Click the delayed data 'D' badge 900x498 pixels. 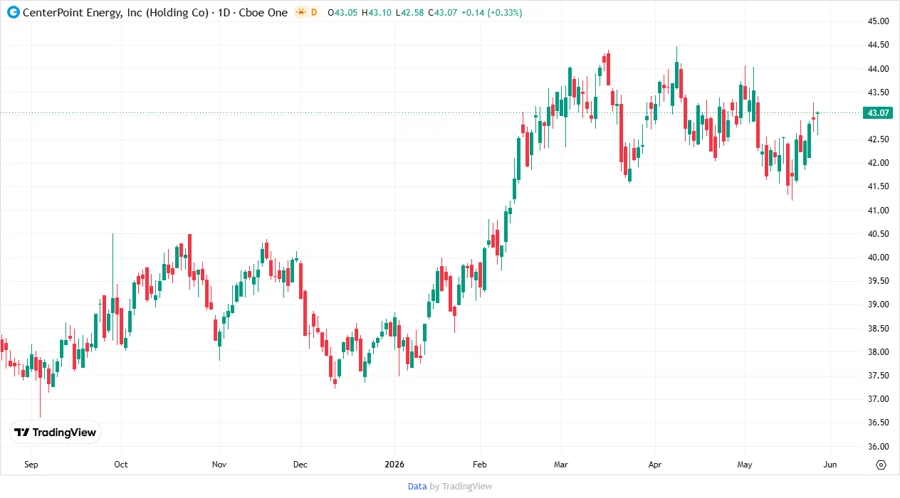pos(314,12)
